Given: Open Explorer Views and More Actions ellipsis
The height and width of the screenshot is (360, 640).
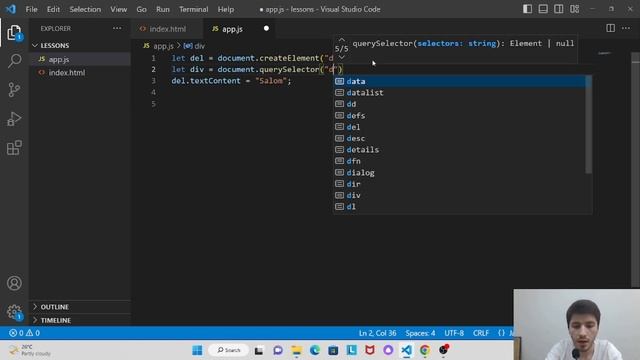Looking at the screenshot, I should (x=117, y=28).
